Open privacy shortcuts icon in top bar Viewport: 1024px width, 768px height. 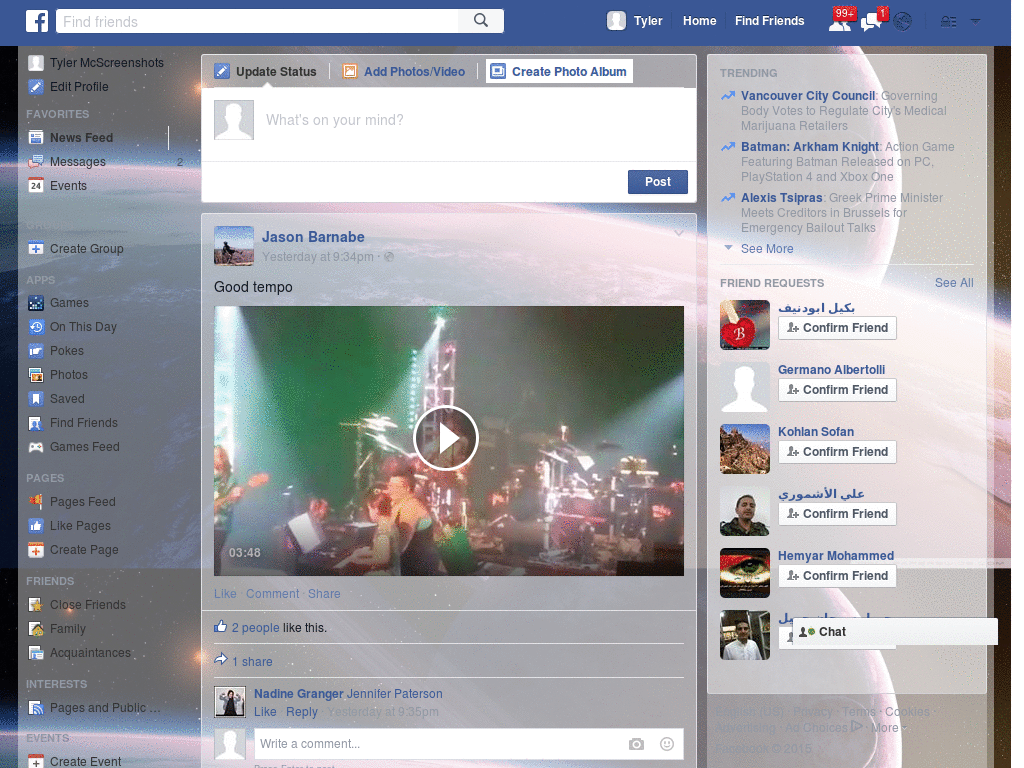point(948,22)
